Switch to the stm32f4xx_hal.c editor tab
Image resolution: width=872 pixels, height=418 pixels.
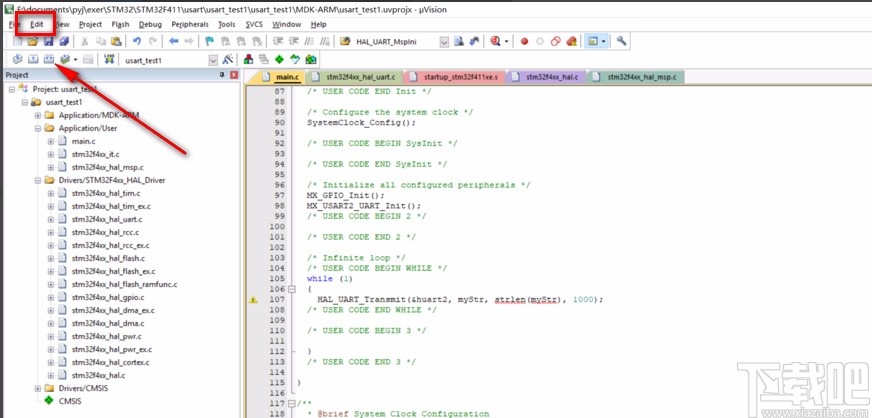pyautogui.click(x=545, y=77)
